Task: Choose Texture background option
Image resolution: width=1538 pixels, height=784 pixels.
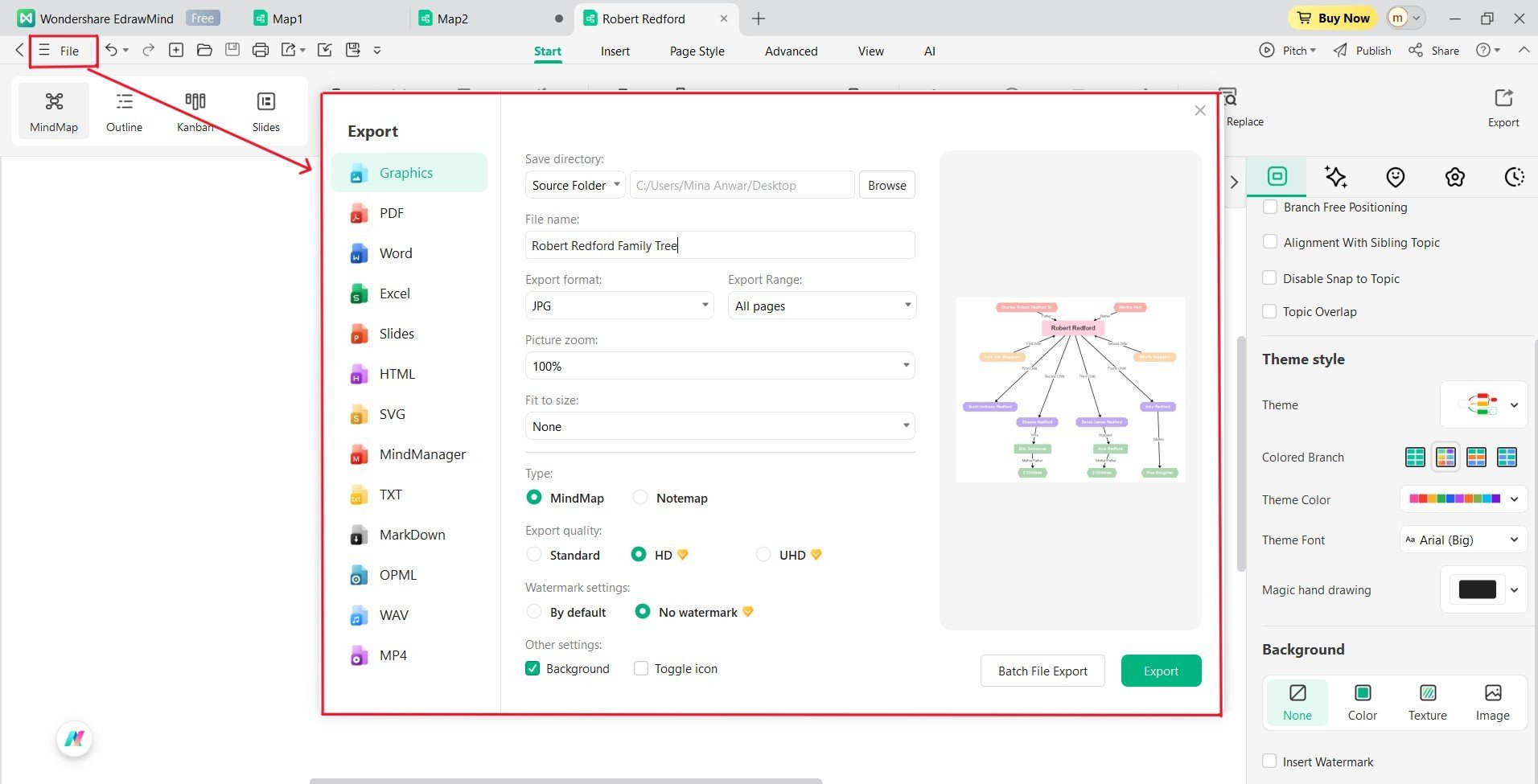Action: 1428,702
